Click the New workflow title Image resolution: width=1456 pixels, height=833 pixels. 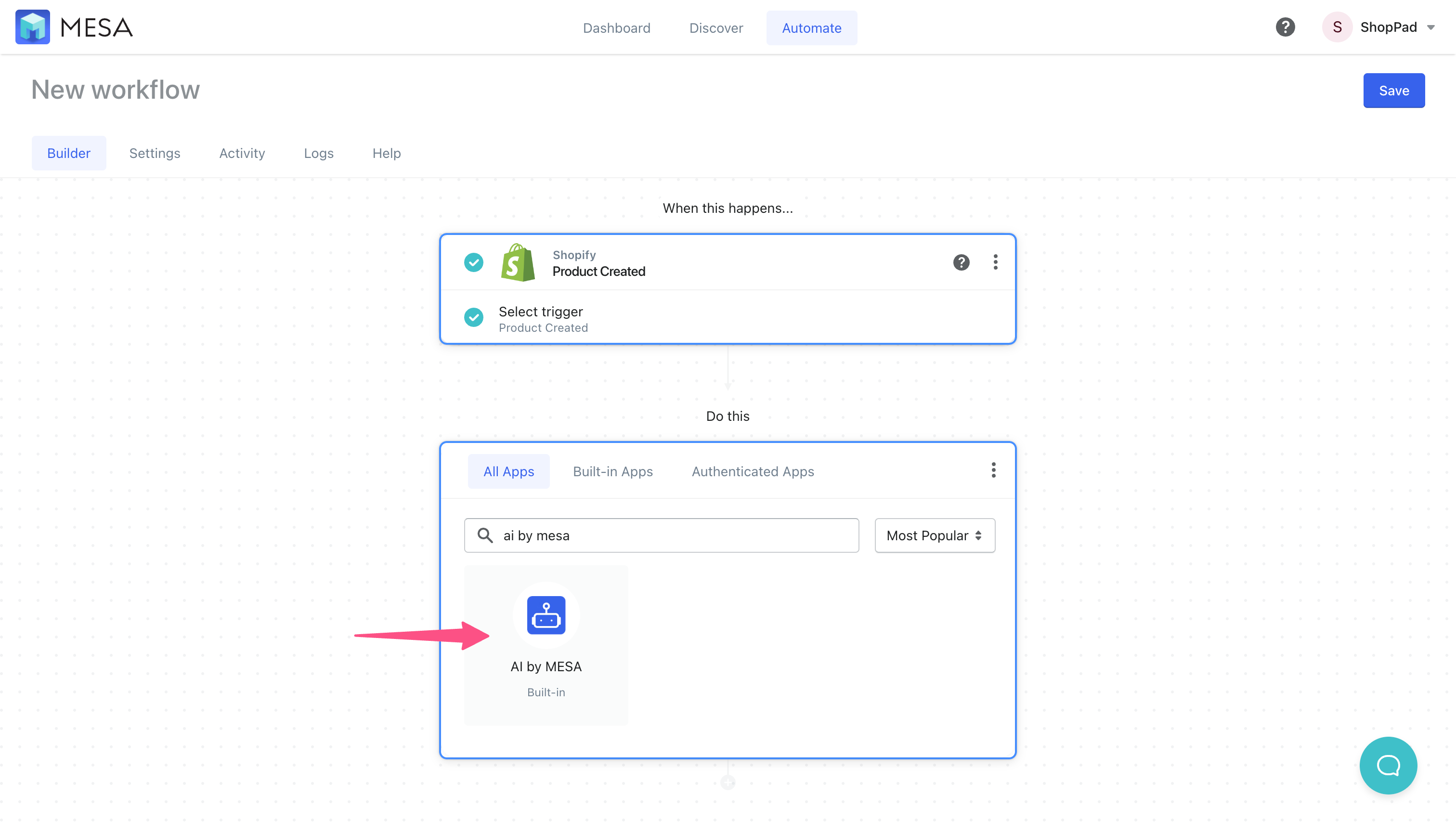pyautogui.click(x=116, y=90)
